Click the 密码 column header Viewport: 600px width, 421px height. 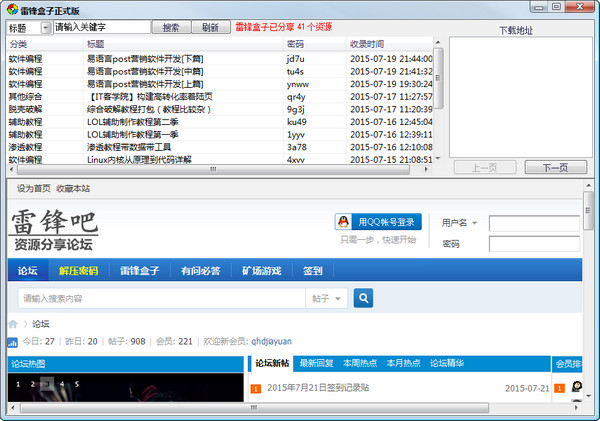pyautogui.click(x=315, y=44)
